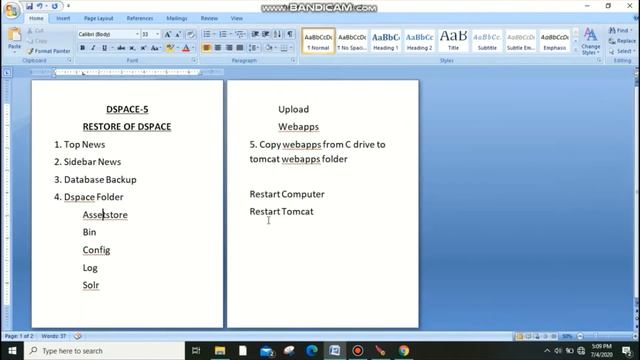Apply the Heading 1 style
This screenshot has height=360, width=640.
tap(386, 41)
